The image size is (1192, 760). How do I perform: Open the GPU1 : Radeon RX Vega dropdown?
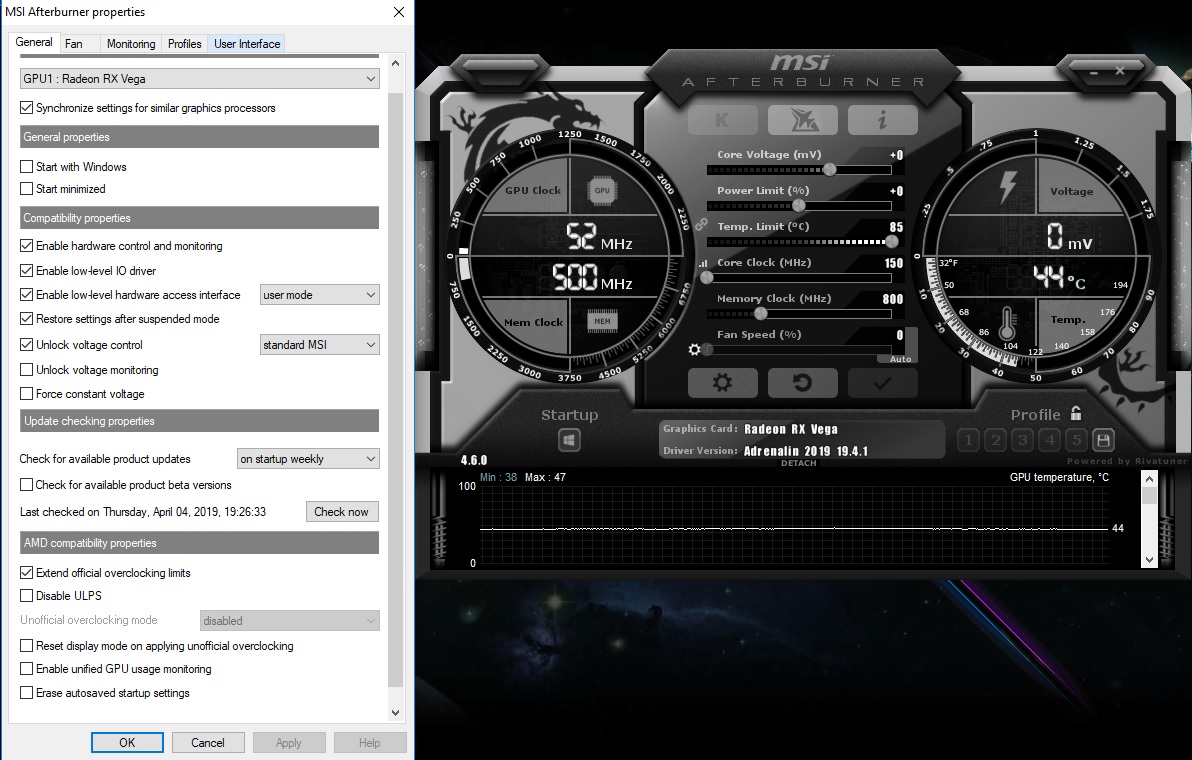199,78
